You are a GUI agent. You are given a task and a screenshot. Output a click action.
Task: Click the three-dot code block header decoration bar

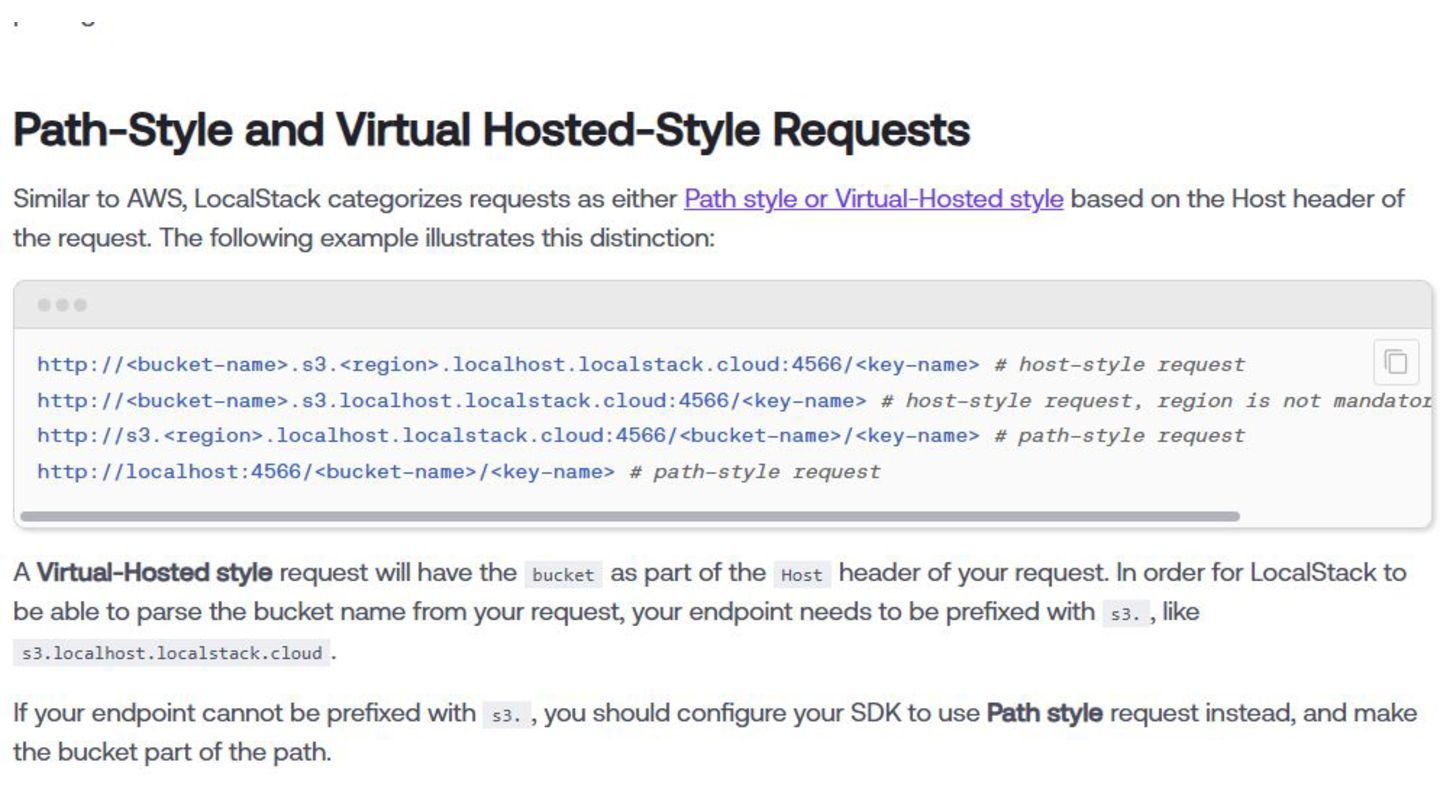[x=723, y=305]
